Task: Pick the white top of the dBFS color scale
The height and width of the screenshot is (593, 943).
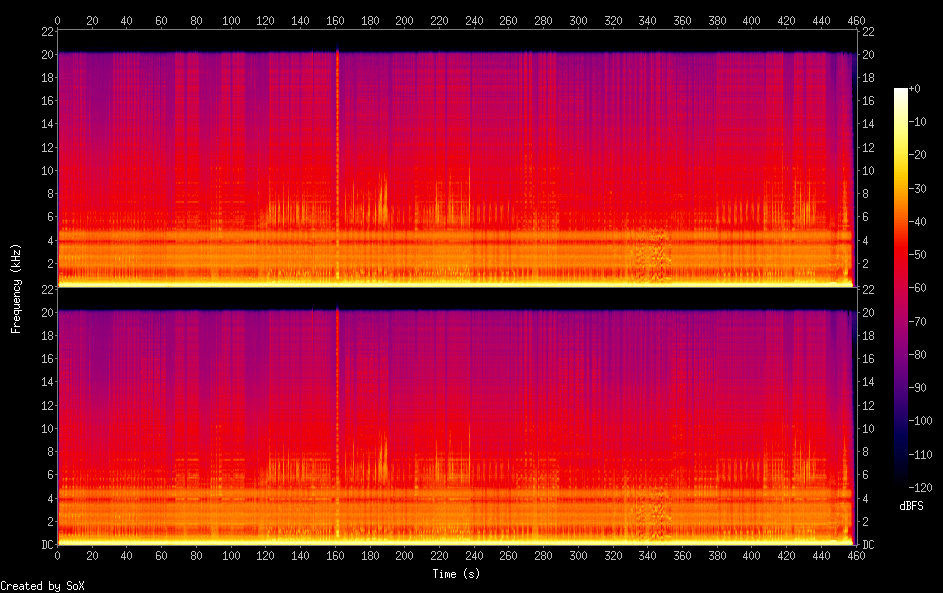Action: point(901,91)
